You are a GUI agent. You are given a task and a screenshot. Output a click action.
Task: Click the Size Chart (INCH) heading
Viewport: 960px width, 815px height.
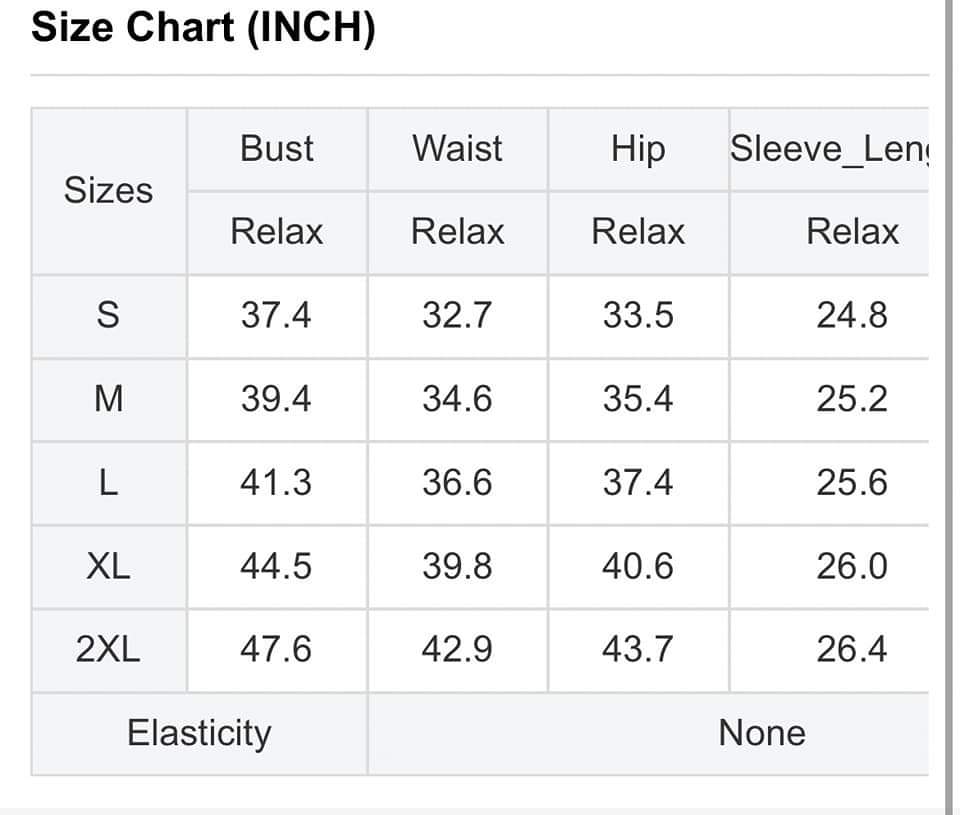point(203,28)
